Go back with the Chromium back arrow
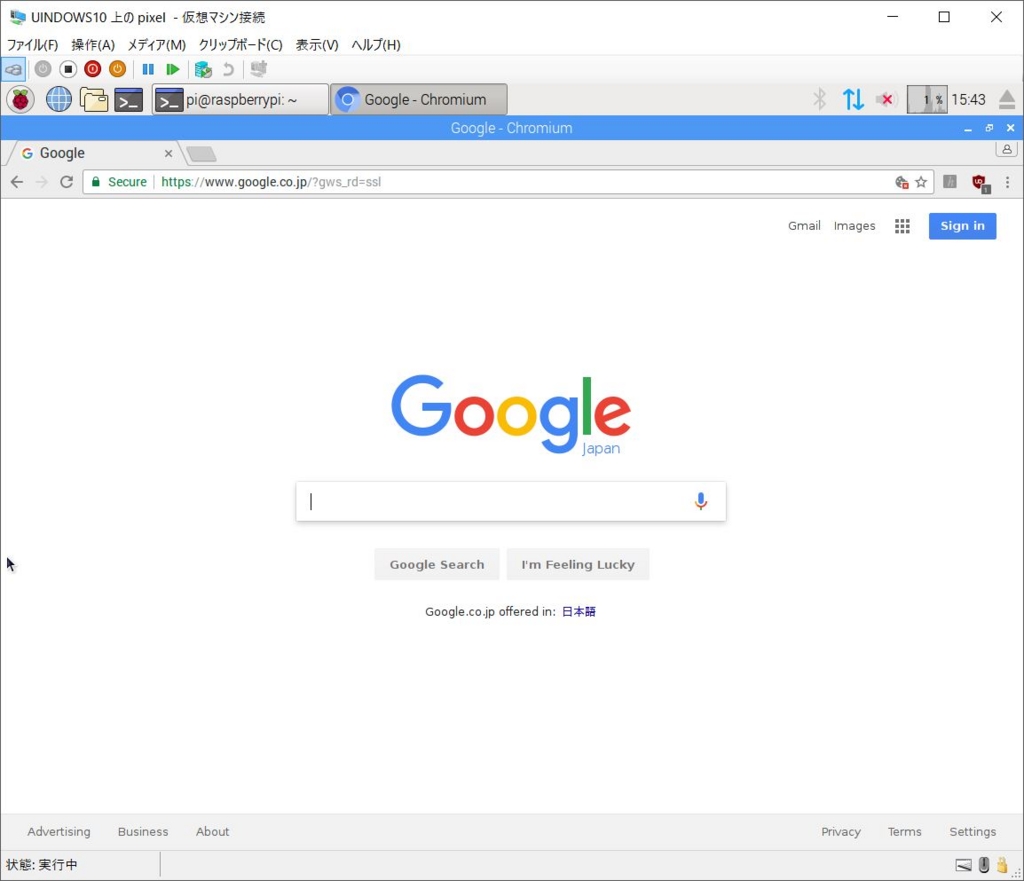 click(x=17, y=182)
